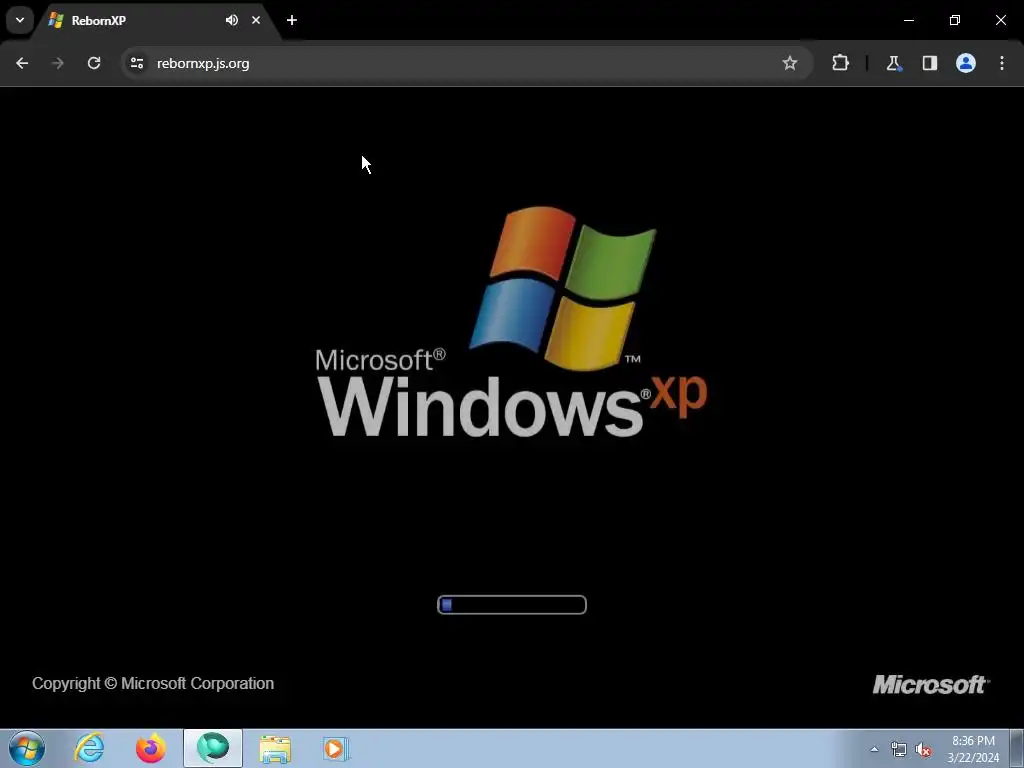This screenshot has height=768, width=1024.
Task: Open the clock showing 8:36 PM
Action: pos(973,749)
